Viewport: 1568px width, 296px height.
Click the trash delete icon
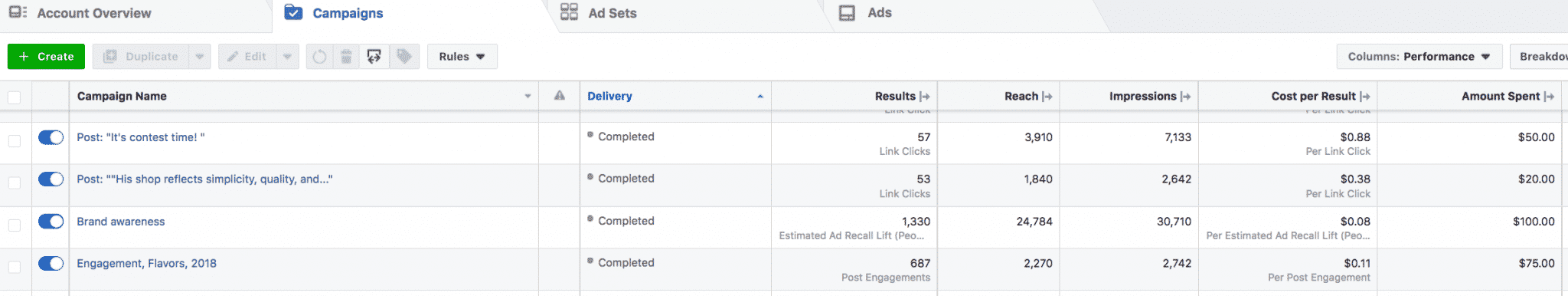click(346, 57)
